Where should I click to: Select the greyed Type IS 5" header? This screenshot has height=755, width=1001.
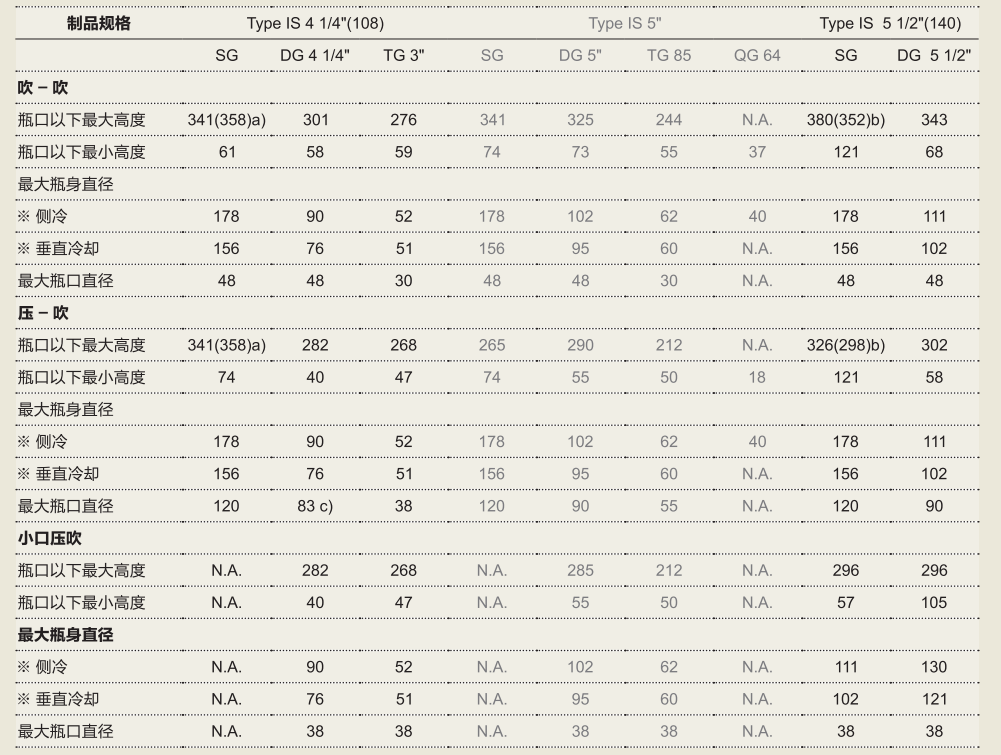click(x=624, y=24)
